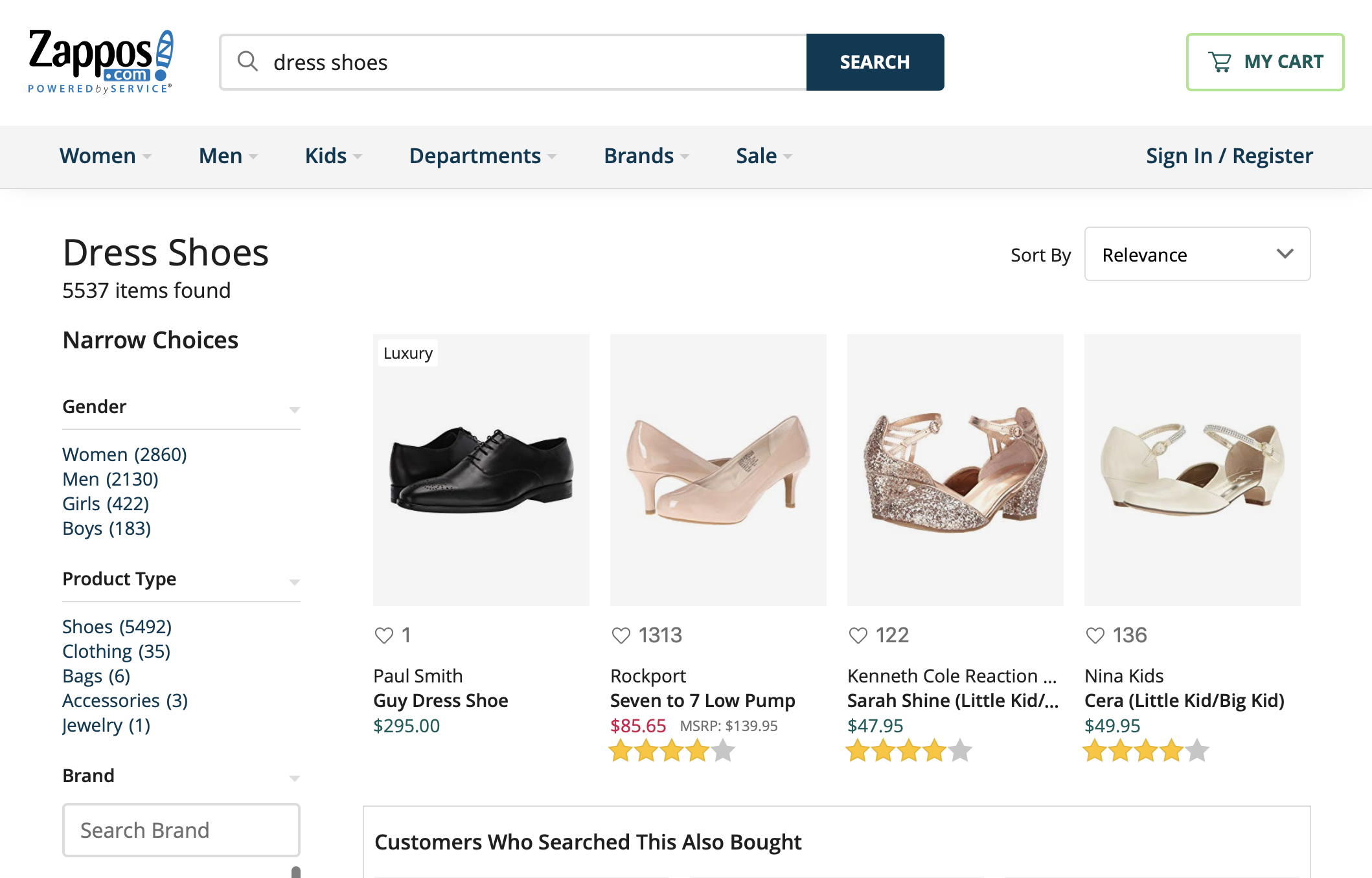Click the SEARCH button

(875, 62)
